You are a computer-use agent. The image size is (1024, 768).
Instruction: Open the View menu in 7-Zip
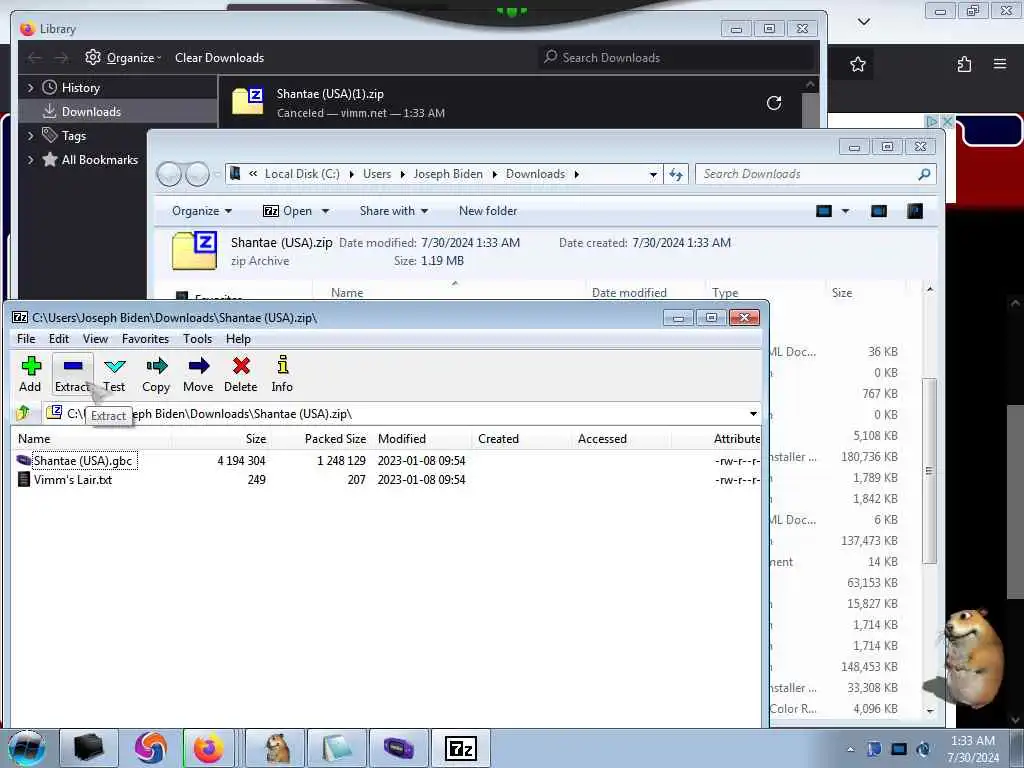click(95, 338)
